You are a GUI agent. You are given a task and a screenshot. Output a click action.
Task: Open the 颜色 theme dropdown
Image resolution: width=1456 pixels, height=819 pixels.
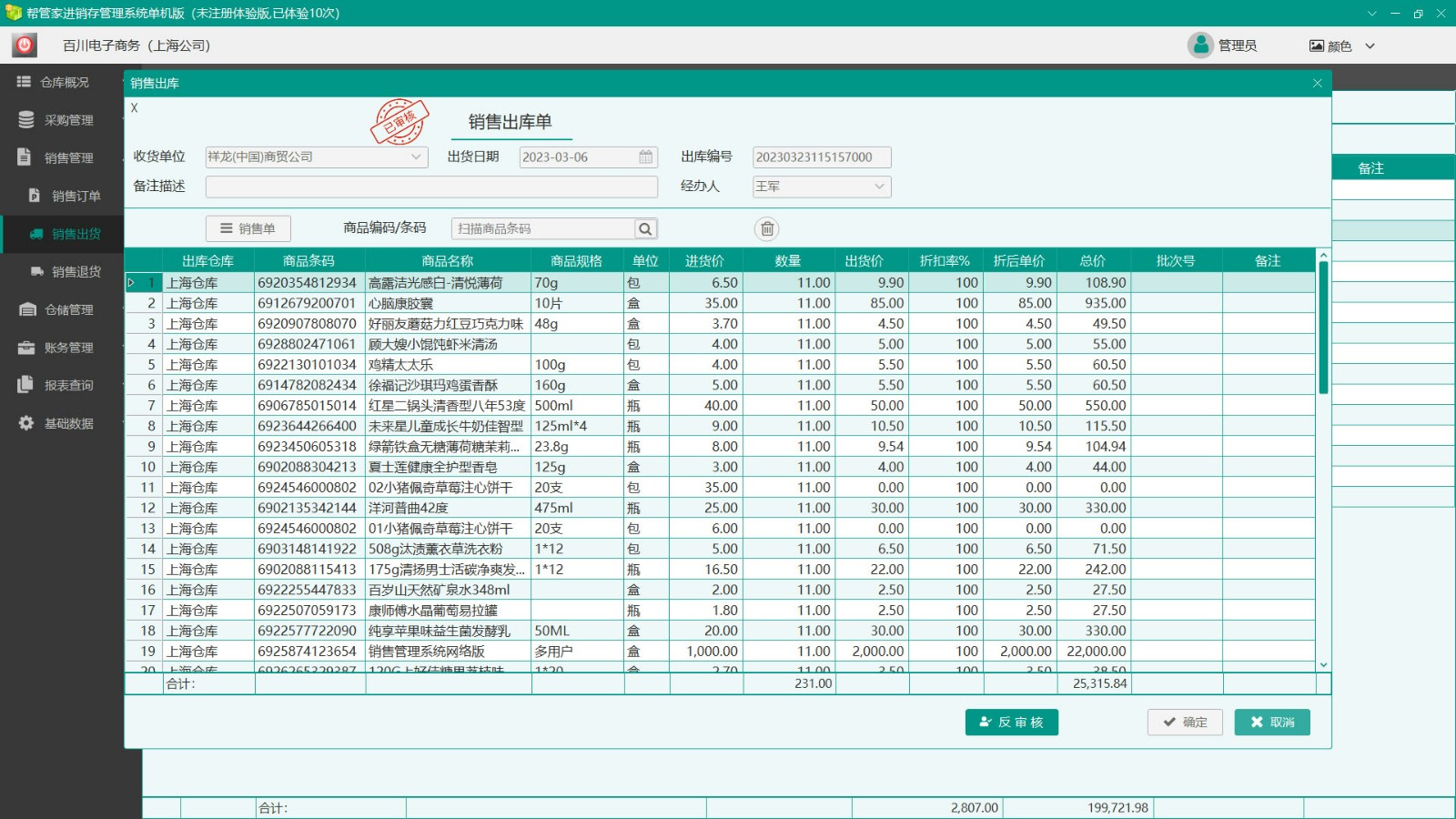[x=1370, y=46]
